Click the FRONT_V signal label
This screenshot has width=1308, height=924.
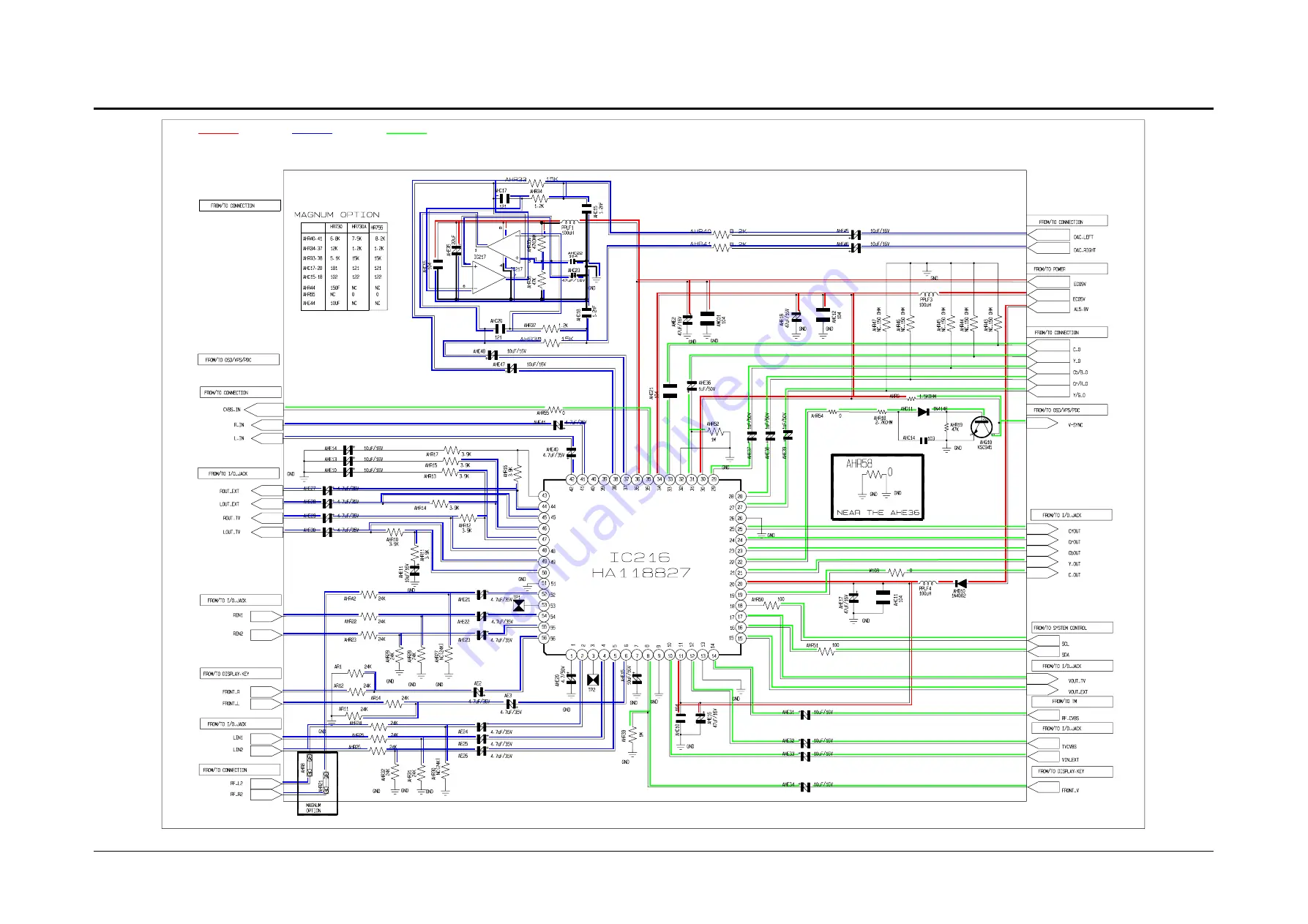1070,791
